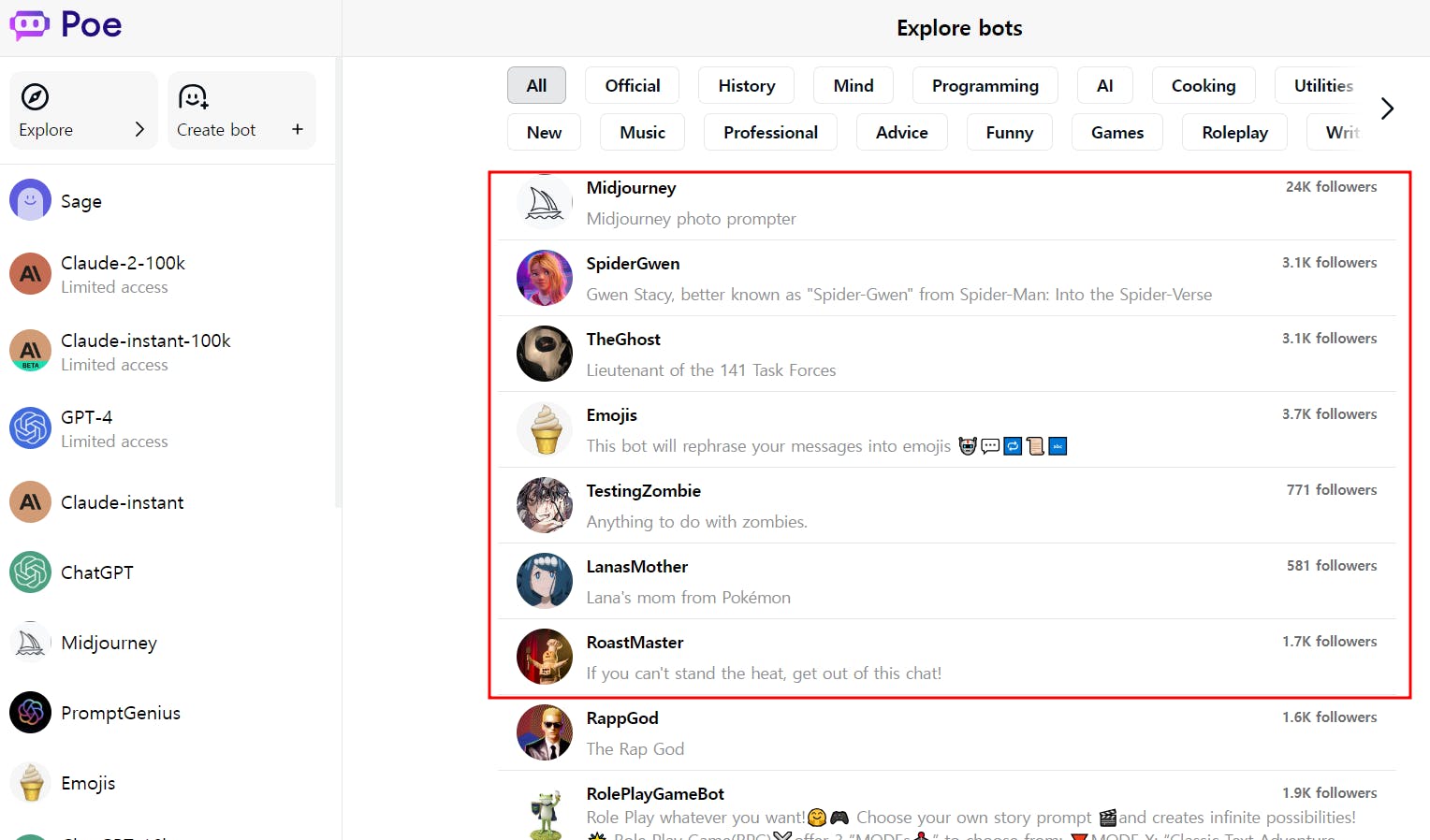The width and height of the screenshot is (1430, 840).
Task: Open the Explore compass icon
Action: 35,96
